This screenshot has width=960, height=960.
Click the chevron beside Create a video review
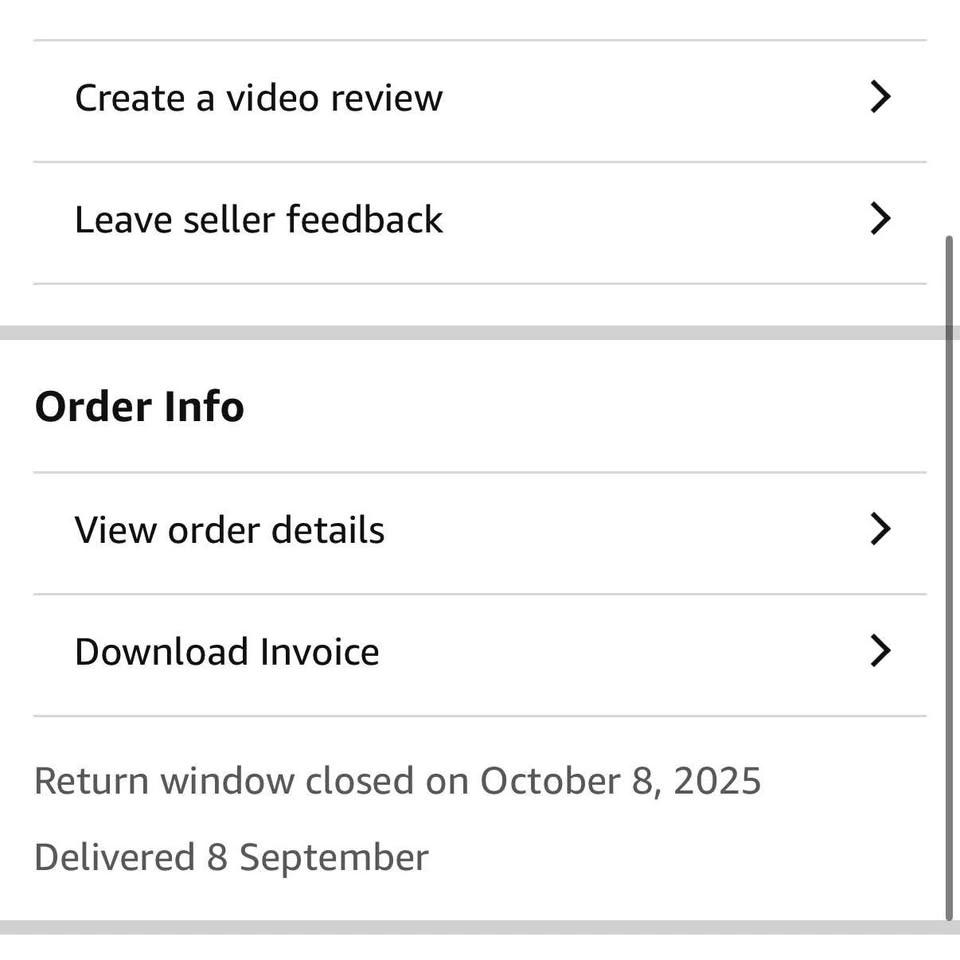tap(880, 97)
